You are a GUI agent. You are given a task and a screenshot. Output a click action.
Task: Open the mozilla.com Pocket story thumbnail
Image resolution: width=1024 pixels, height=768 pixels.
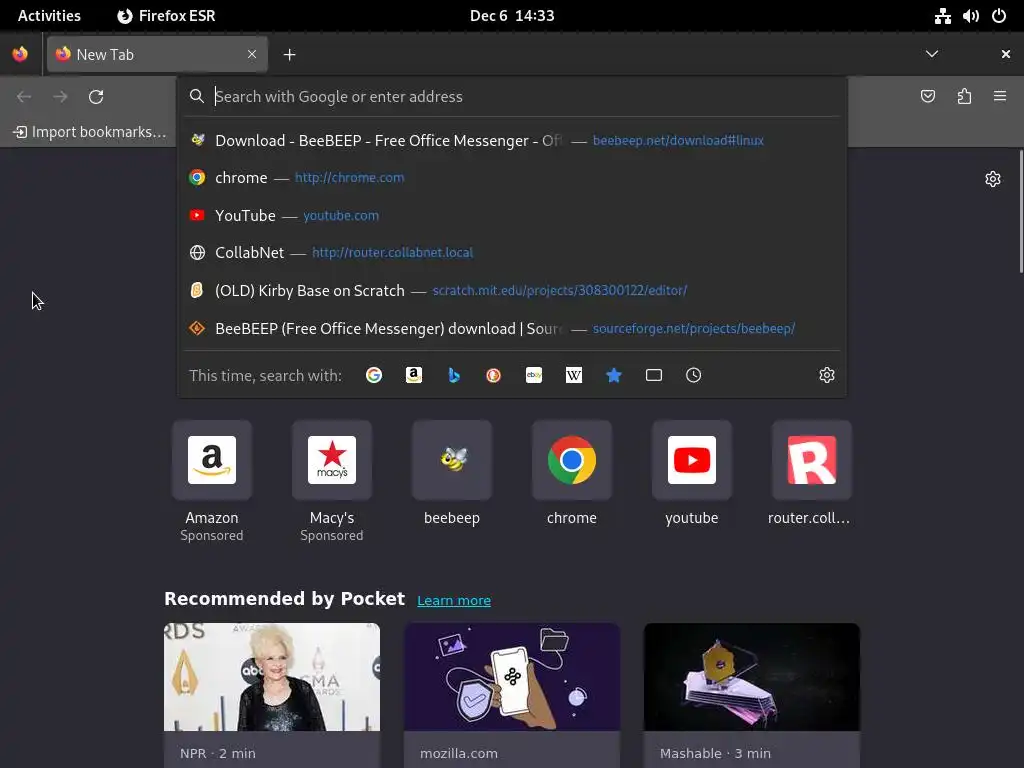(512, 677)
